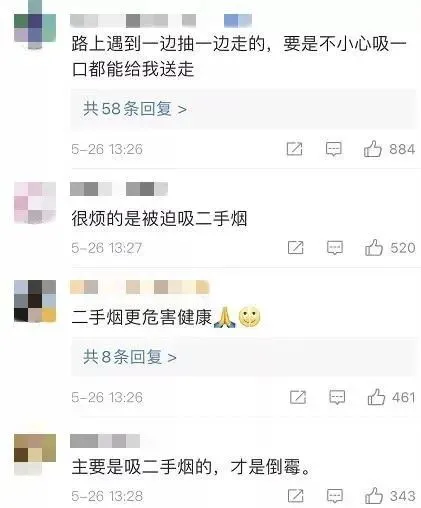Like the comment with 884 likes
This screenshot has width=421, height=508.
coord(372,149)
